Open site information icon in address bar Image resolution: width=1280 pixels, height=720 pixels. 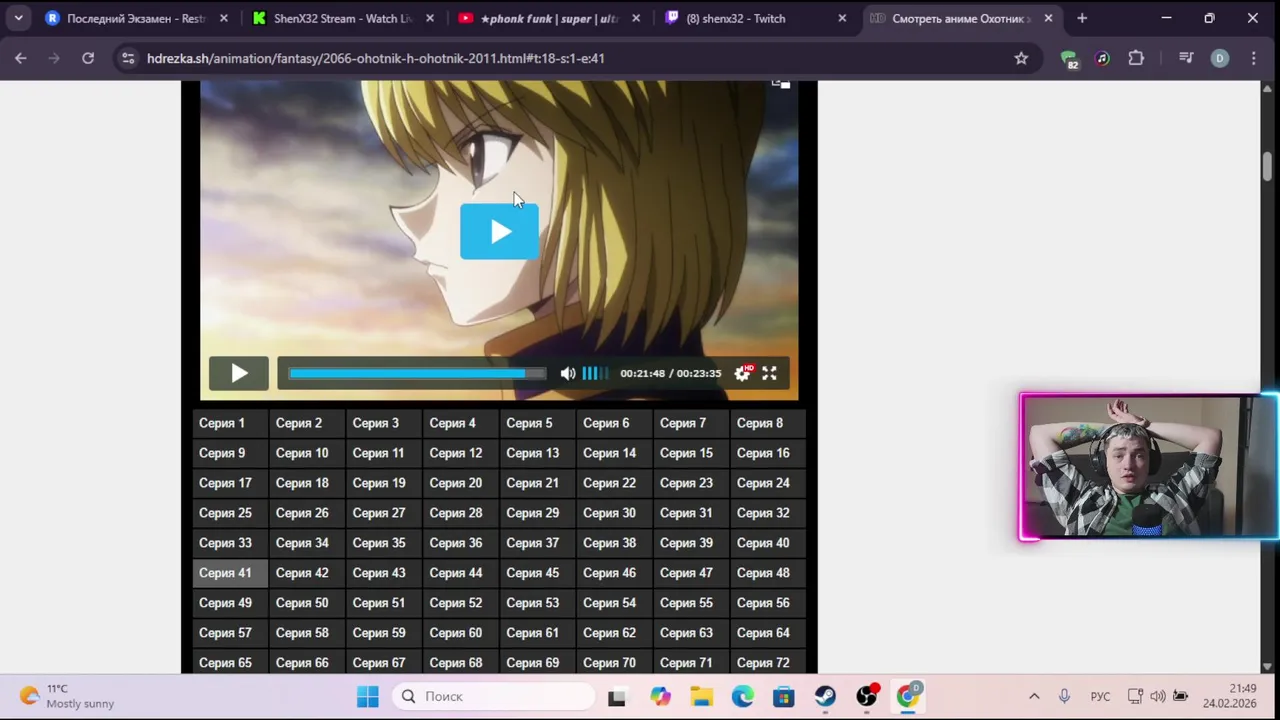[x=128, y=58]
